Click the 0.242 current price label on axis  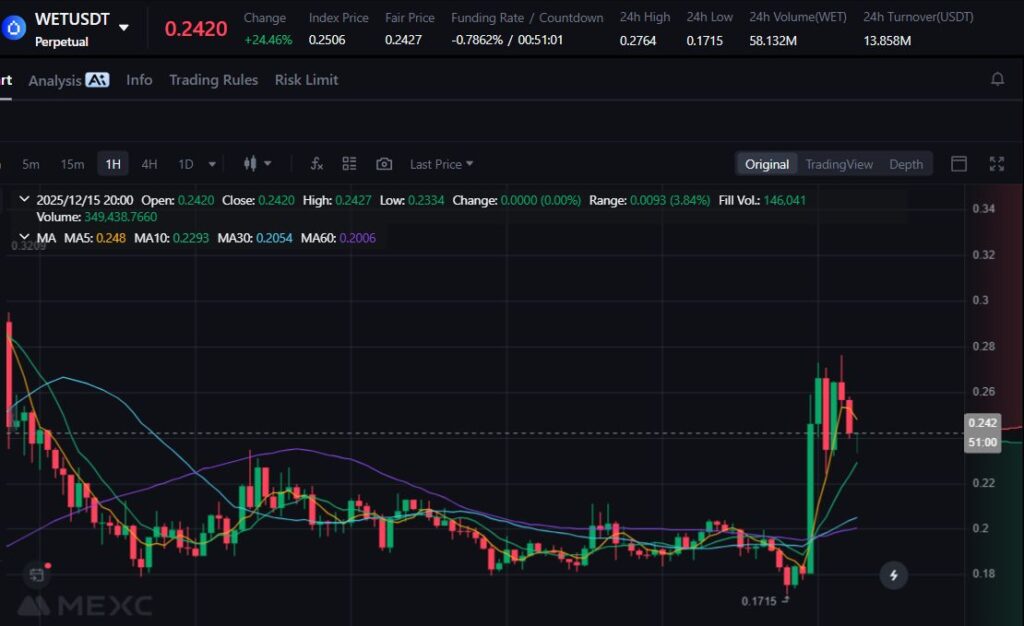(982, 423)
